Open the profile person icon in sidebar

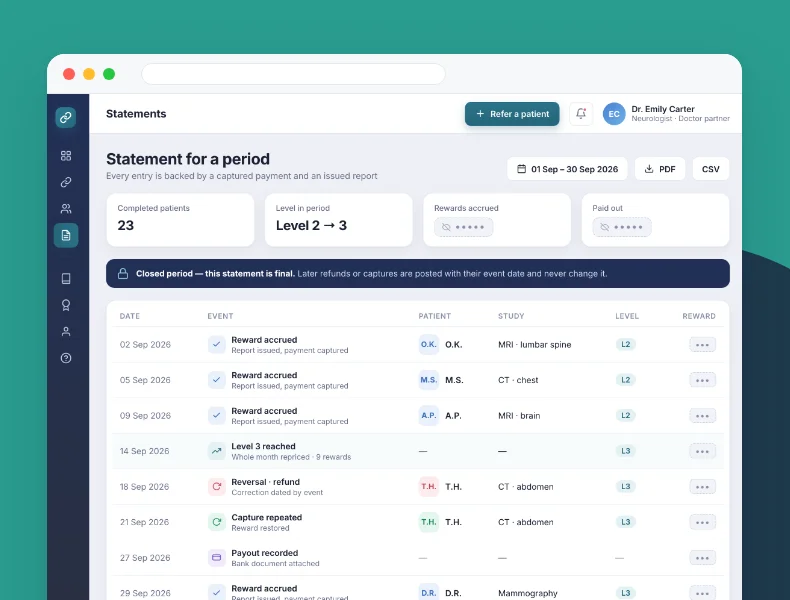tap(66, 331)
